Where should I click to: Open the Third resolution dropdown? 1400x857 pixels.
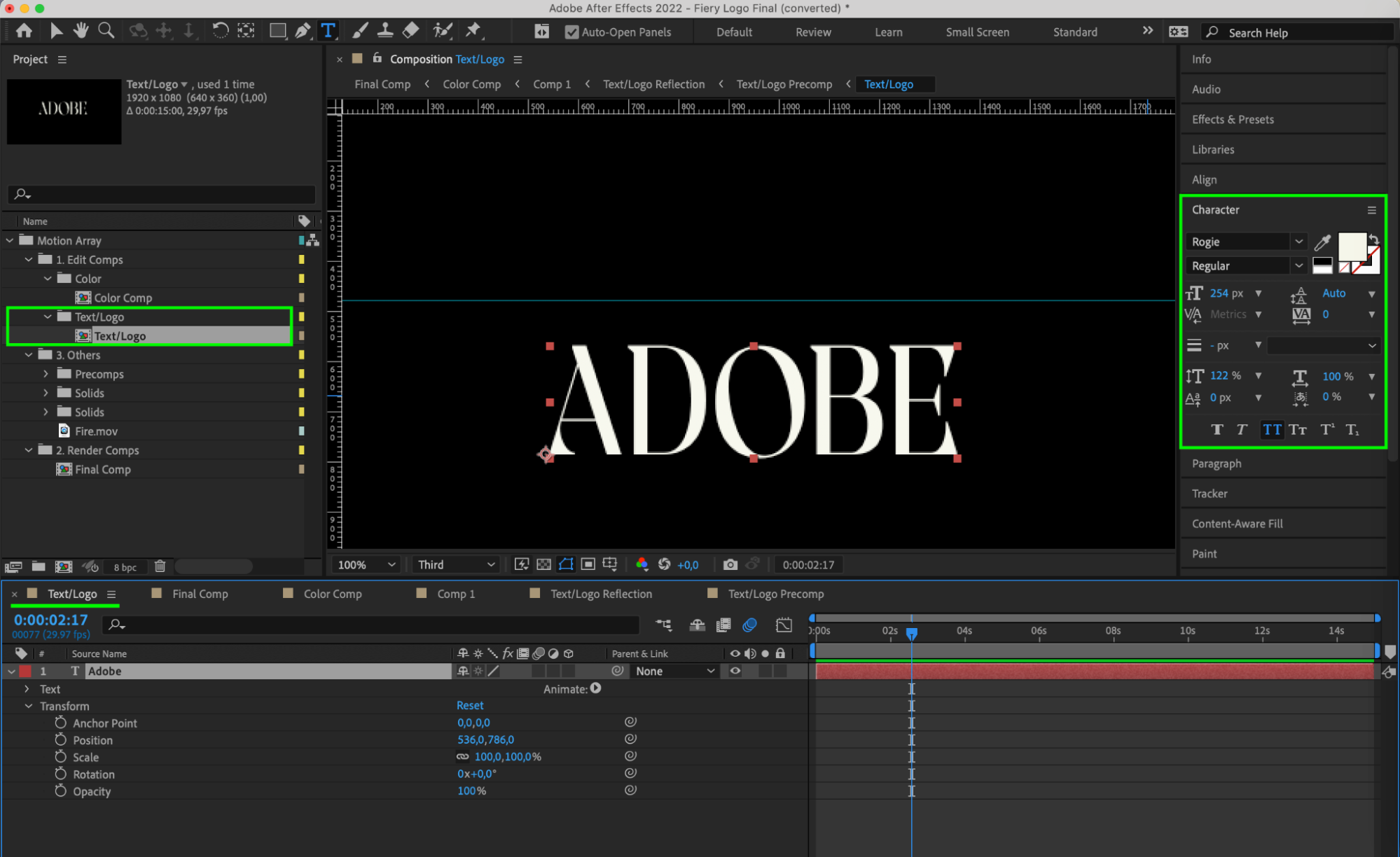[456, 565]
